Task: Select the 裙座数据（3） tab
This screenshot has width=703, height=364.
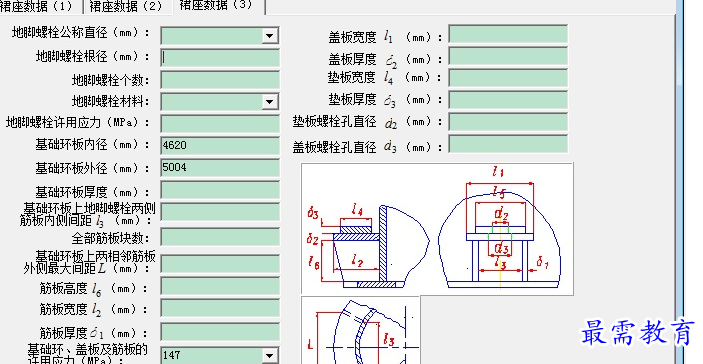Action: click(x=218, y=5)
